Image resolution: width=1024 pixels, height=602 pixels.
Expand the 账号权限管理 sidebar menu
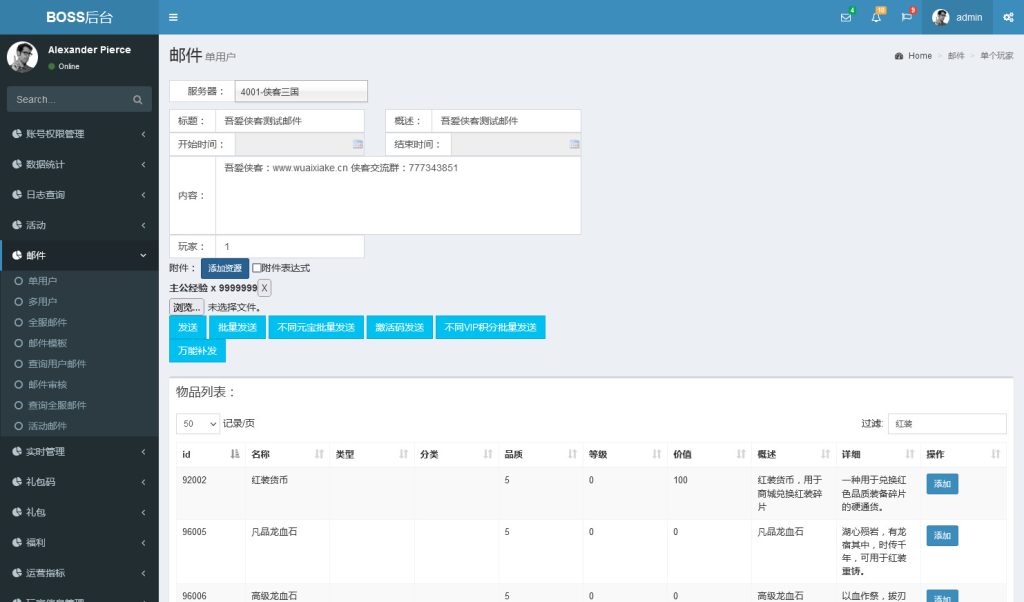coord(79,134)
